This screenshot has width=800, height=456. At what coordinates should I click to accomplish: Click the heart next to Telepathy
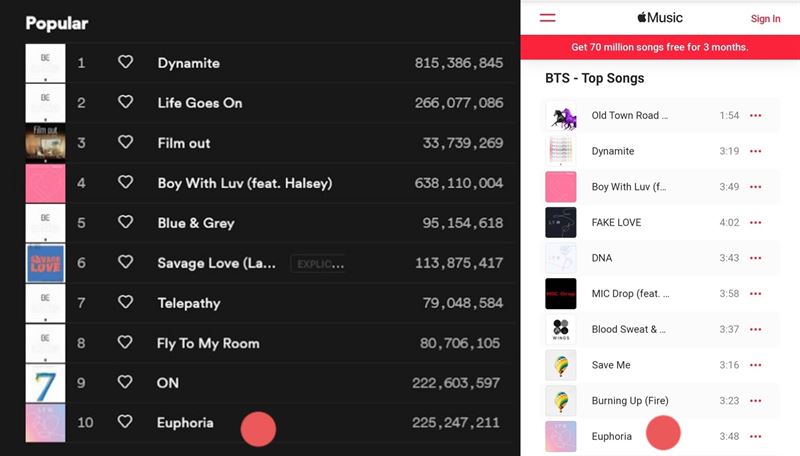tap(126, 302)
